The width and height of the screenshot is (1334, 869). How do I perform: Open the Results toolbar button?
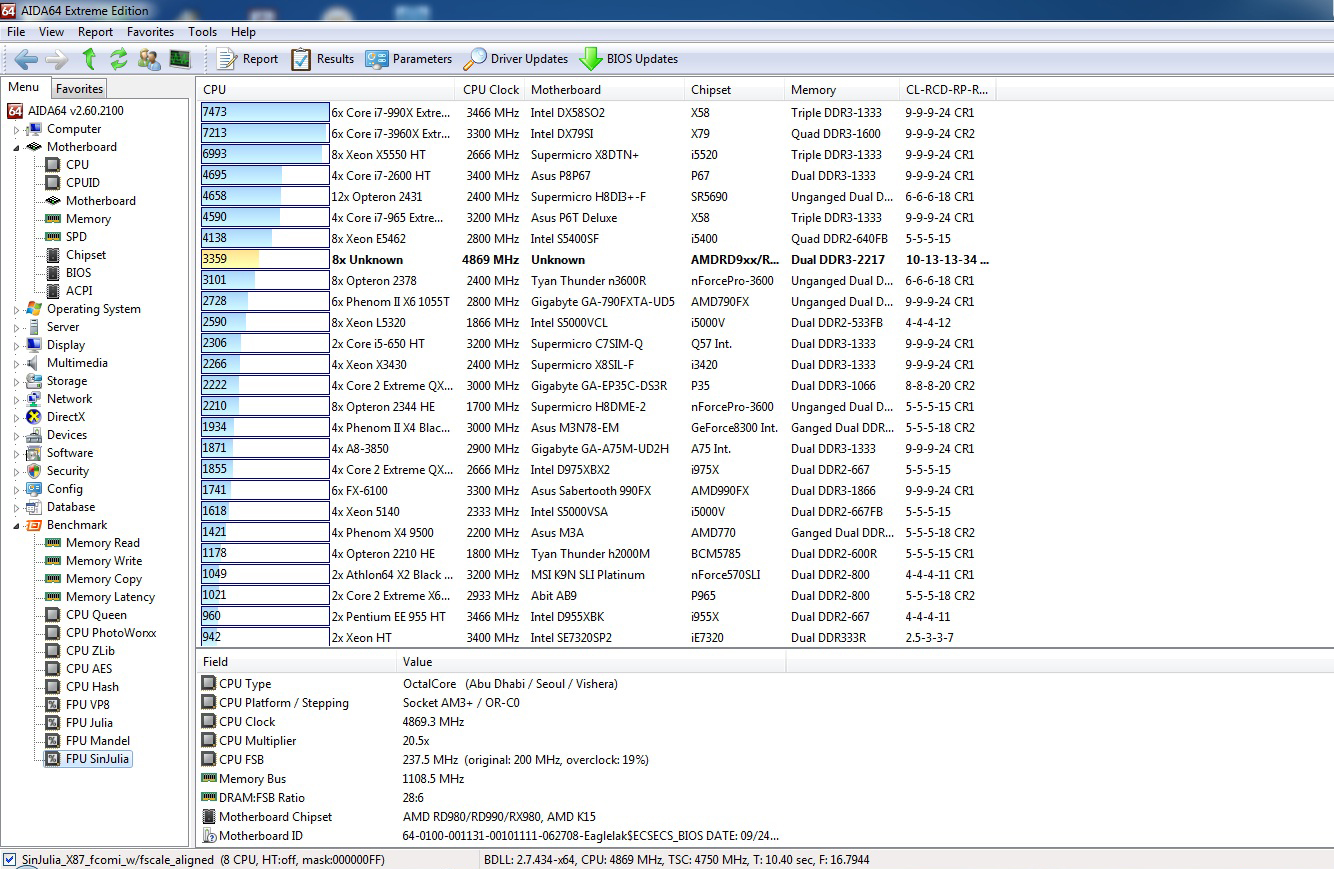[x=322, y=59]
